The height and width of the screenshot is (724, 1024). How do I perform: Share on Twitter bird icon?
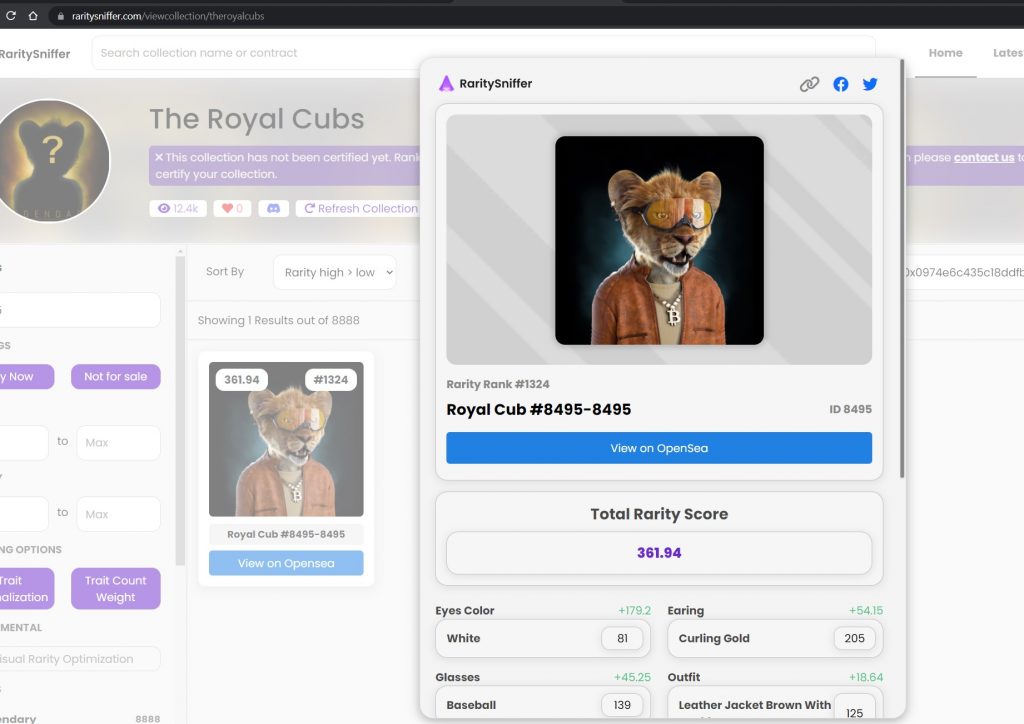[870, 84]
